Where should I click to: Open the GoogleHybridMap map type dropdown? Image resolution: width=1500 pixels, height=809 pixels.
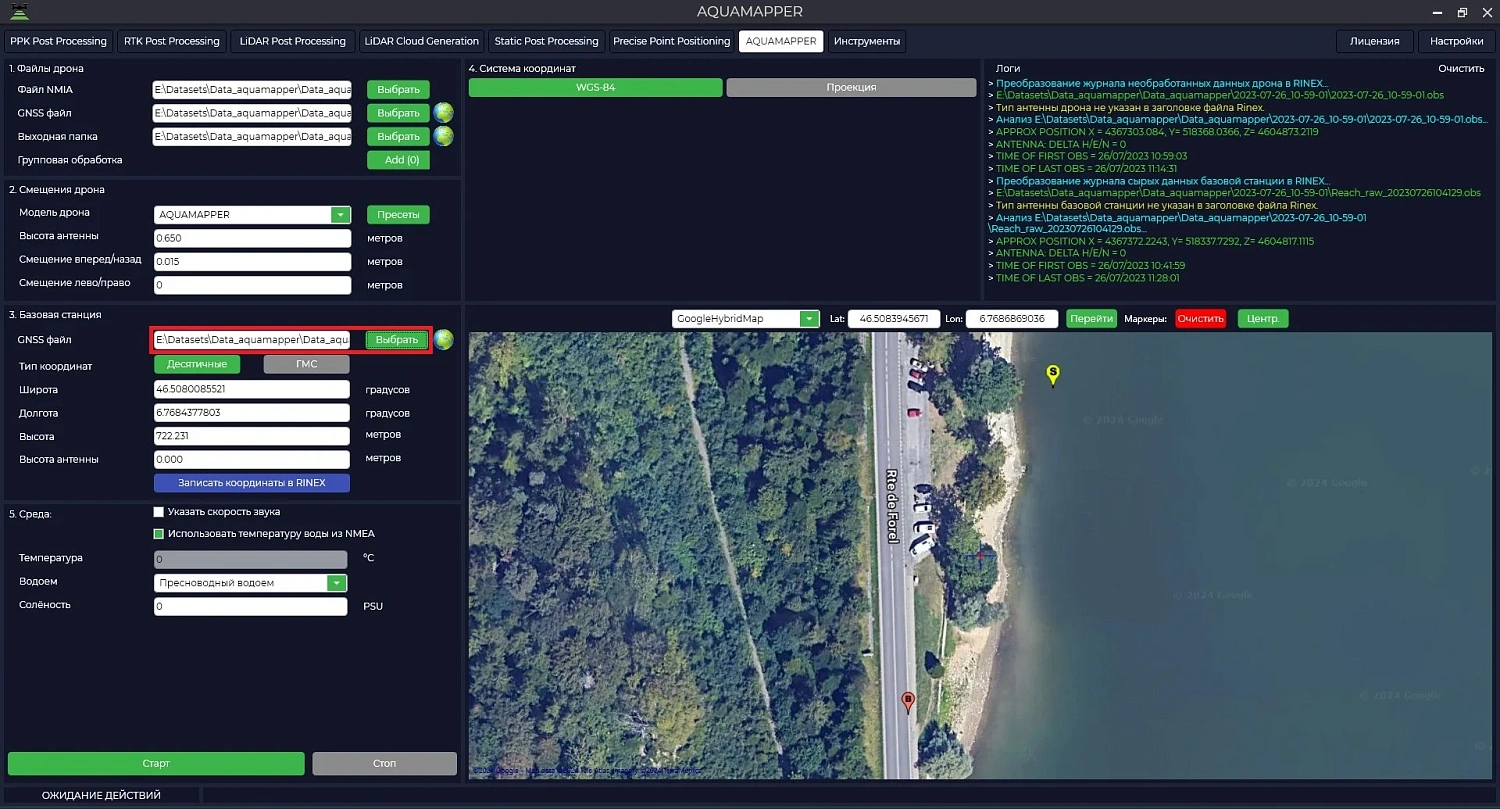(808, 318)
